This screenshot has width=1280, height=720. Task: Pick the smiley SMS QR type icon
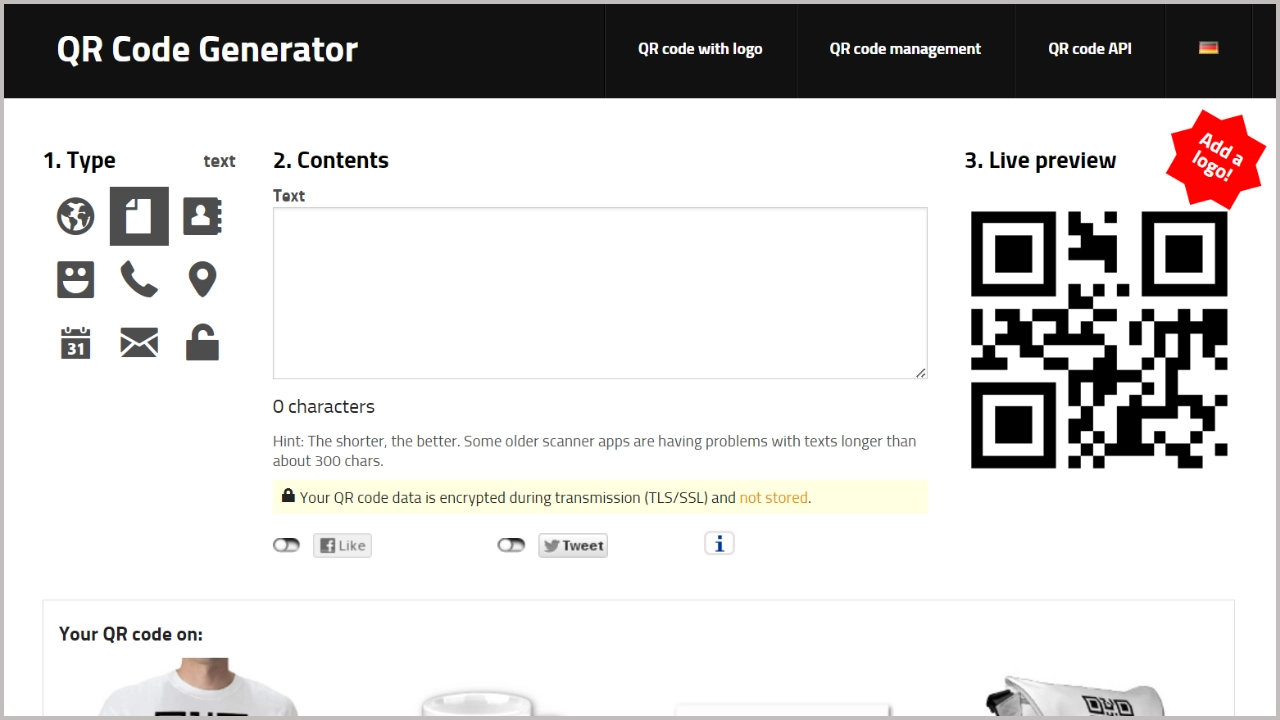(x=76, y=280)
